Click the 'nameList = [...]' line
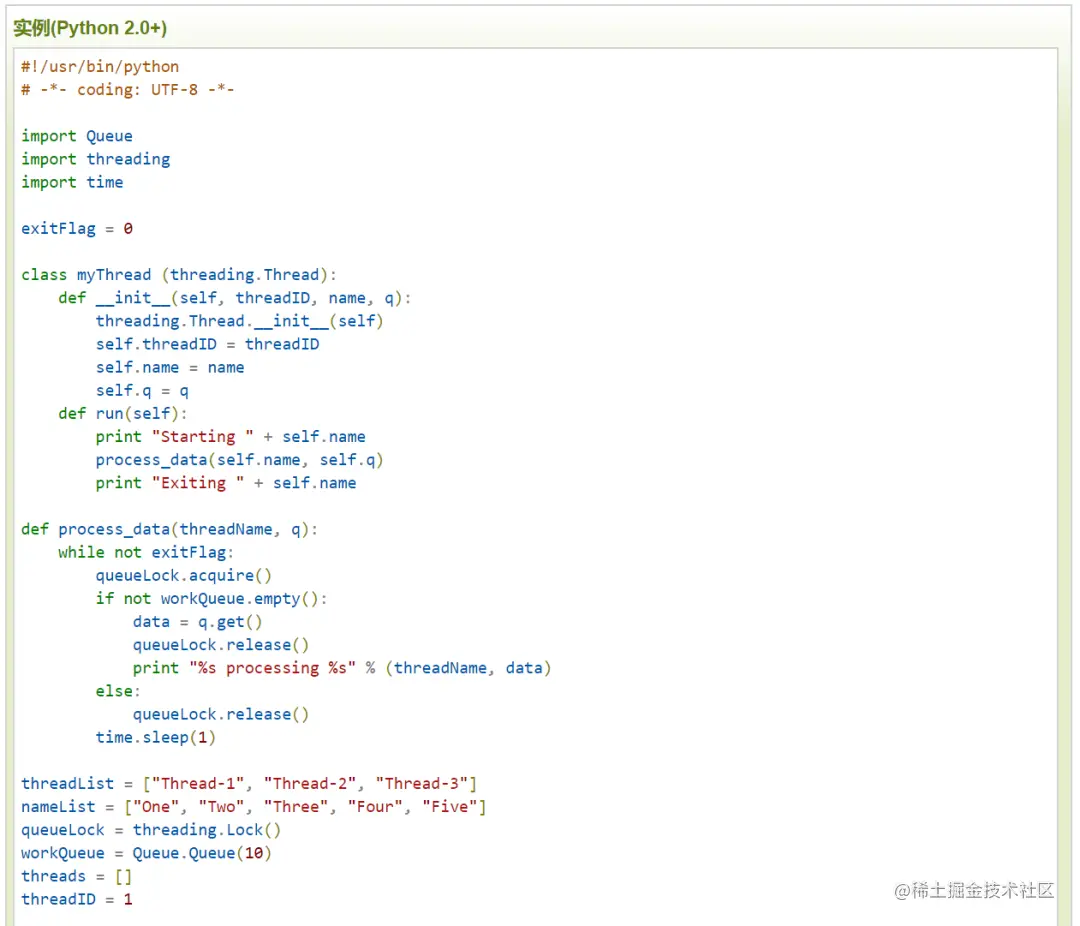 tap(253, 807)
